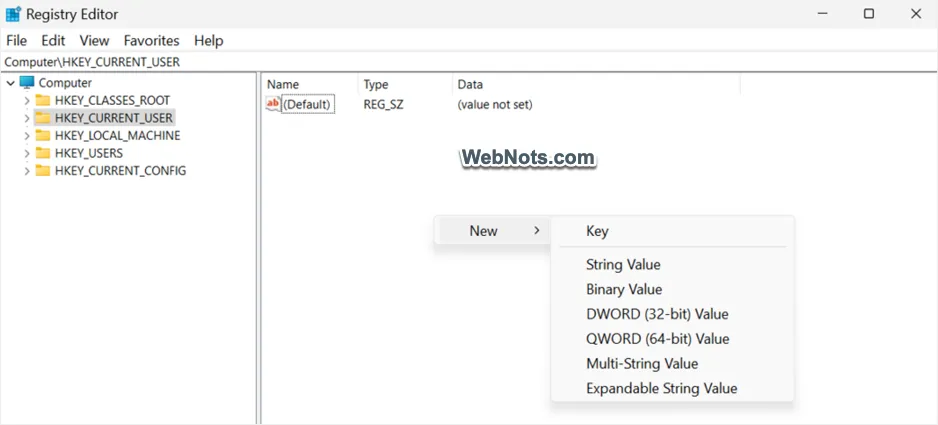Image resolution: width=938 pixels, height=425 pixels.
Task: Choose String Value from the submenu
Action: pyautogui.click(x=672, y=265)
